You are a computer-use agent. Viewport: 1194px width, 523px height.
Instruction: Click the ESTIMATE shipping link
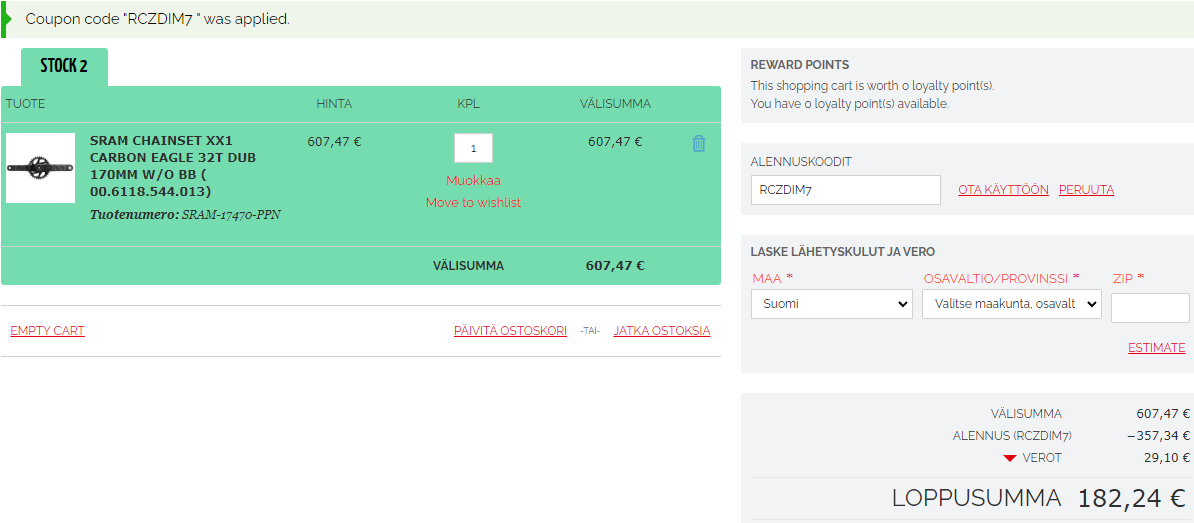tap(1156, 348)
